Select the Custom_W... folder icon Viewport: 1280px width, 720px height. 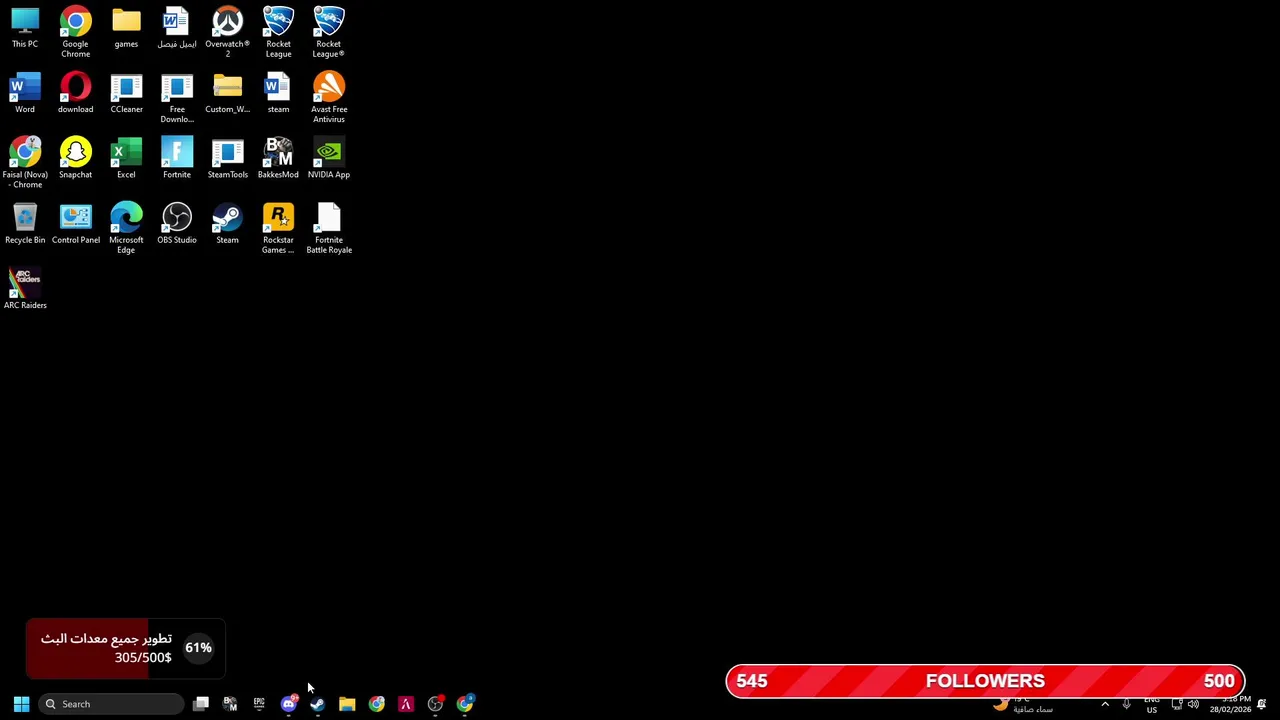[227, 93]
